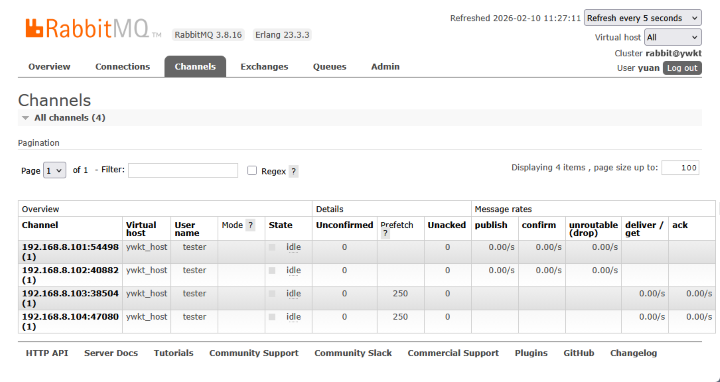
Task: Click the Log out button
Action: (682, 68)
